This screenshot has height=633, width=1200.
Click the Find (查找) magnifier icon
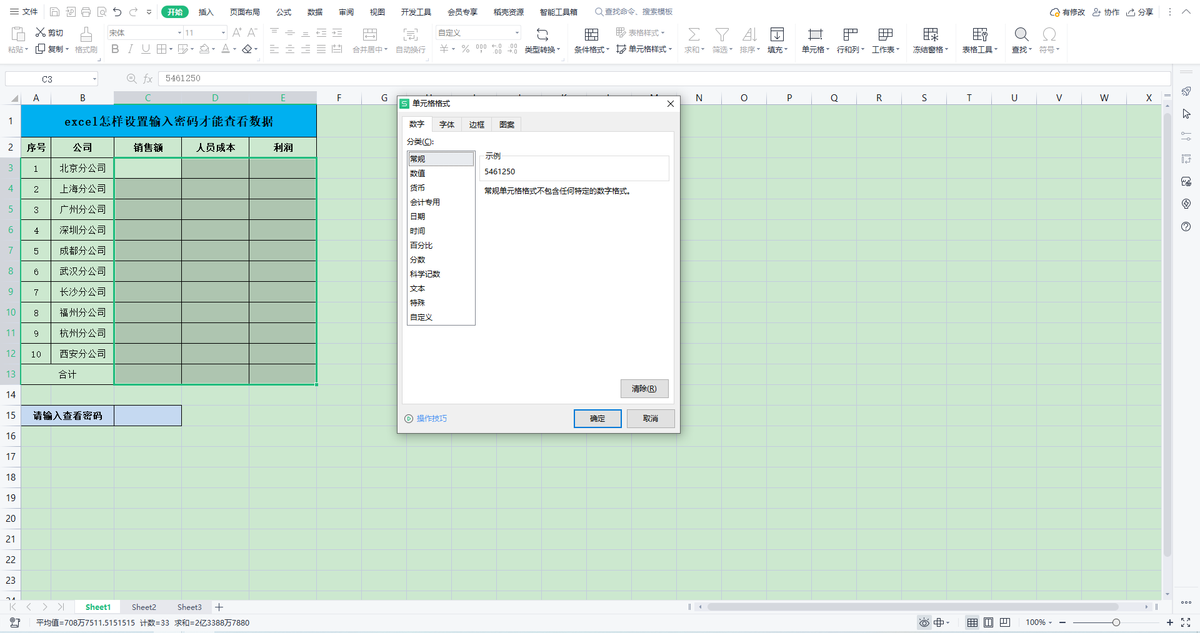pyautogui.click(x=1021, y=34)
